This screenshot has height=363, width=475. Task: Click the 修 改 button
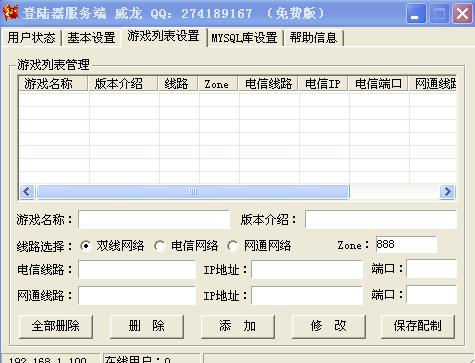329,326
